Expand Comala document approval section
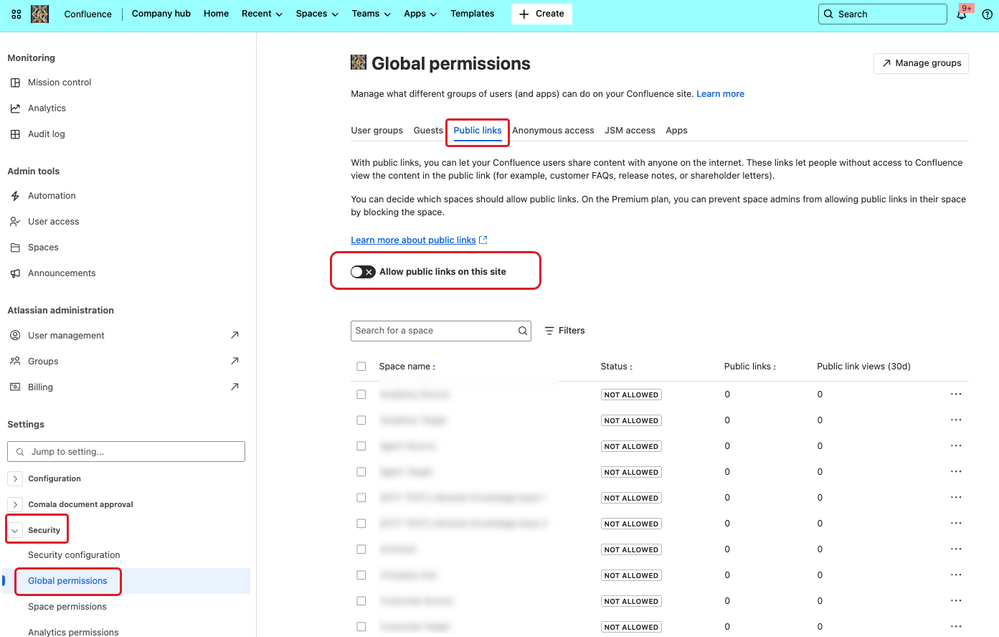Image resolution: width=999 pixels, height=637 pixels. point(15,505)
